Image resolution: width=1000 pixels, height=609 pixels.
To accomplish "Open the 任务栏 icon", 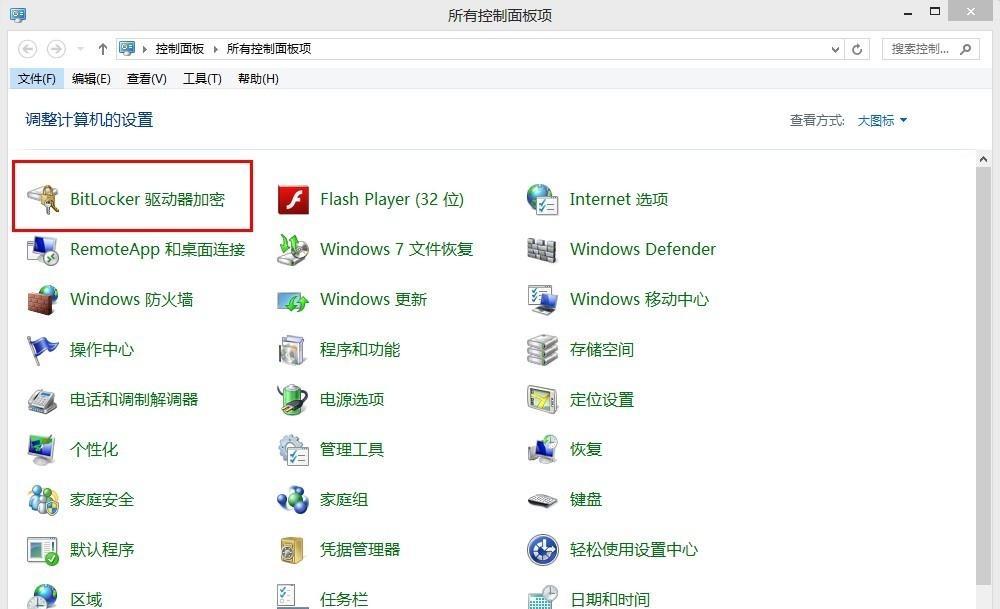I will tap(293, 596).
